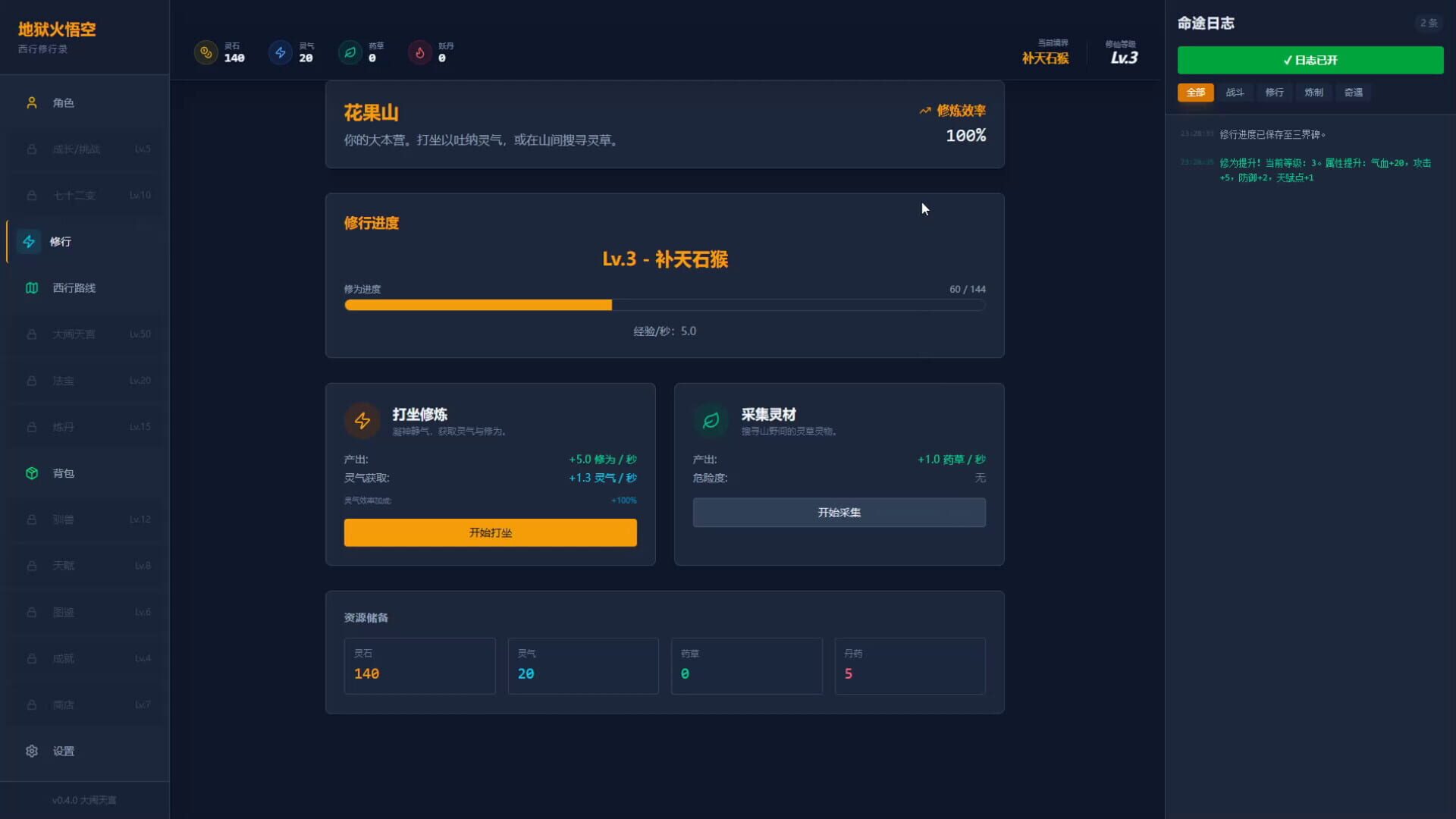Select the 角色 character icon in the sidebar
This screenshot has height=819, width=1456.
[x=31, y=102]
